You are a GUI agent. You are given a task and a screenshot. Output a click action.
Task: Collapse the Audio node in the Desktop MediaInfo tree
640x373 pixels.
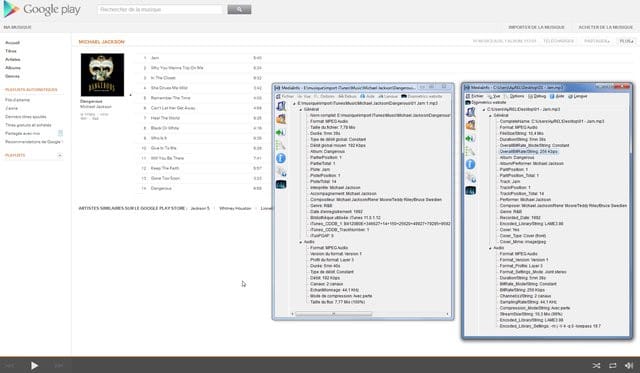click(x=490, y=248)
